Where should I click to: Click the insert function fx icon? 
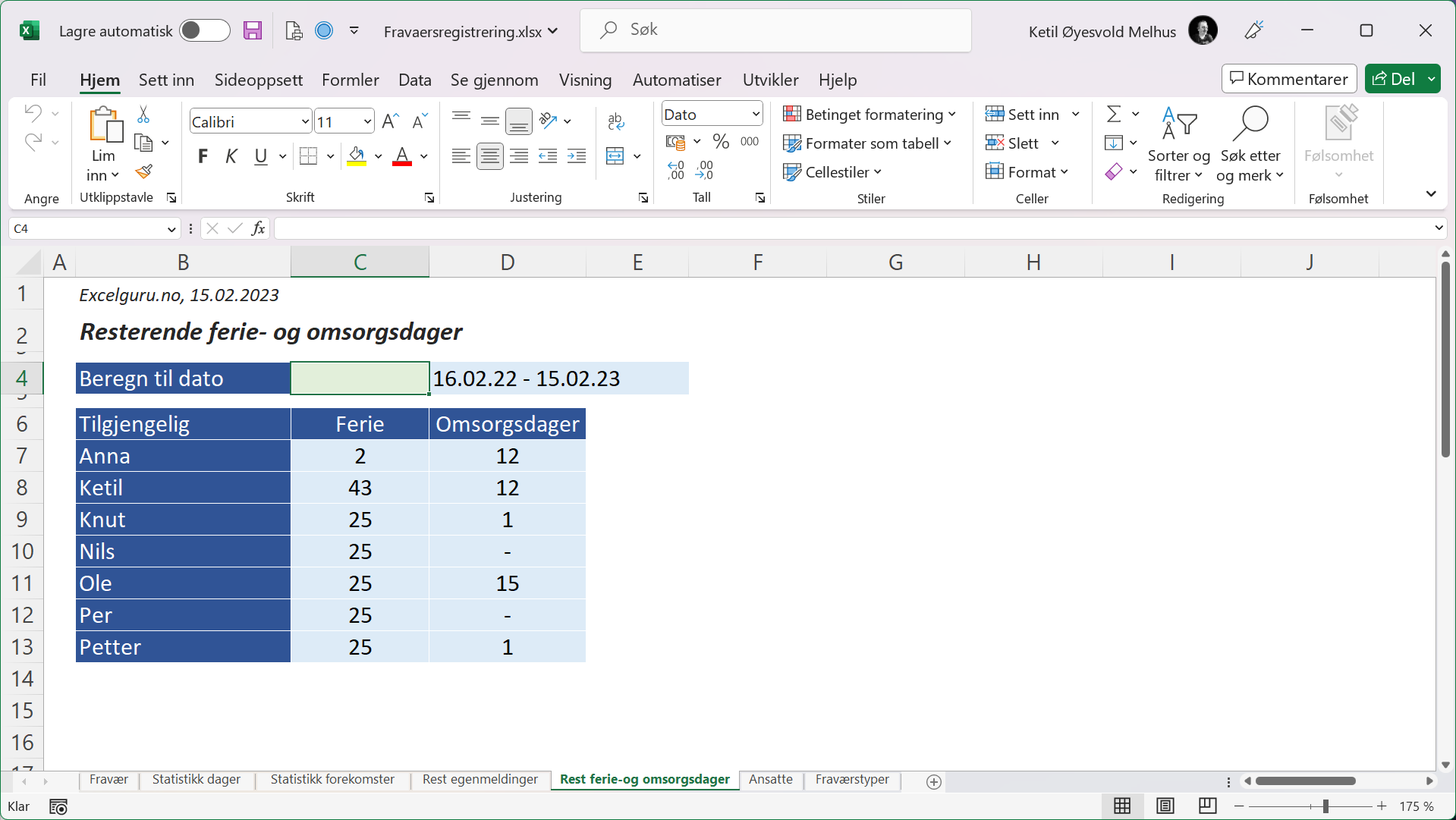(258, 228)
